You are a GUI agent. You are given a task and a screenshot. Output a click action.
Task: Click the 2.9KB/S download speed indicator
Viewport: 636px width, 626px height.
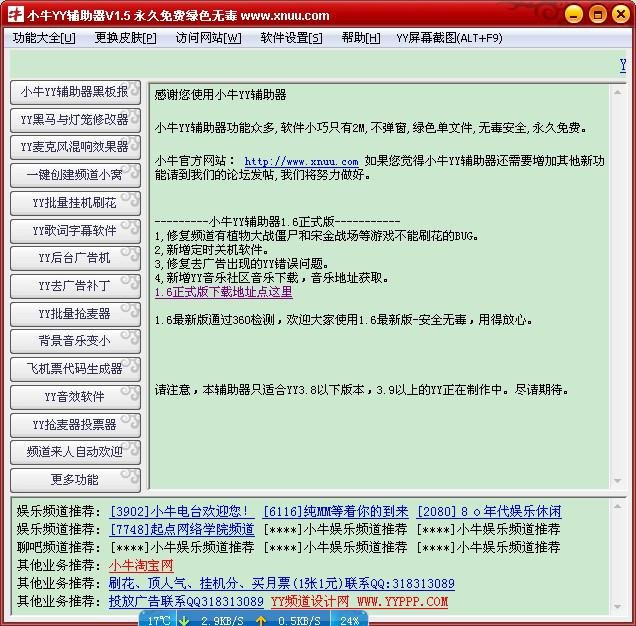coord(222,621)
